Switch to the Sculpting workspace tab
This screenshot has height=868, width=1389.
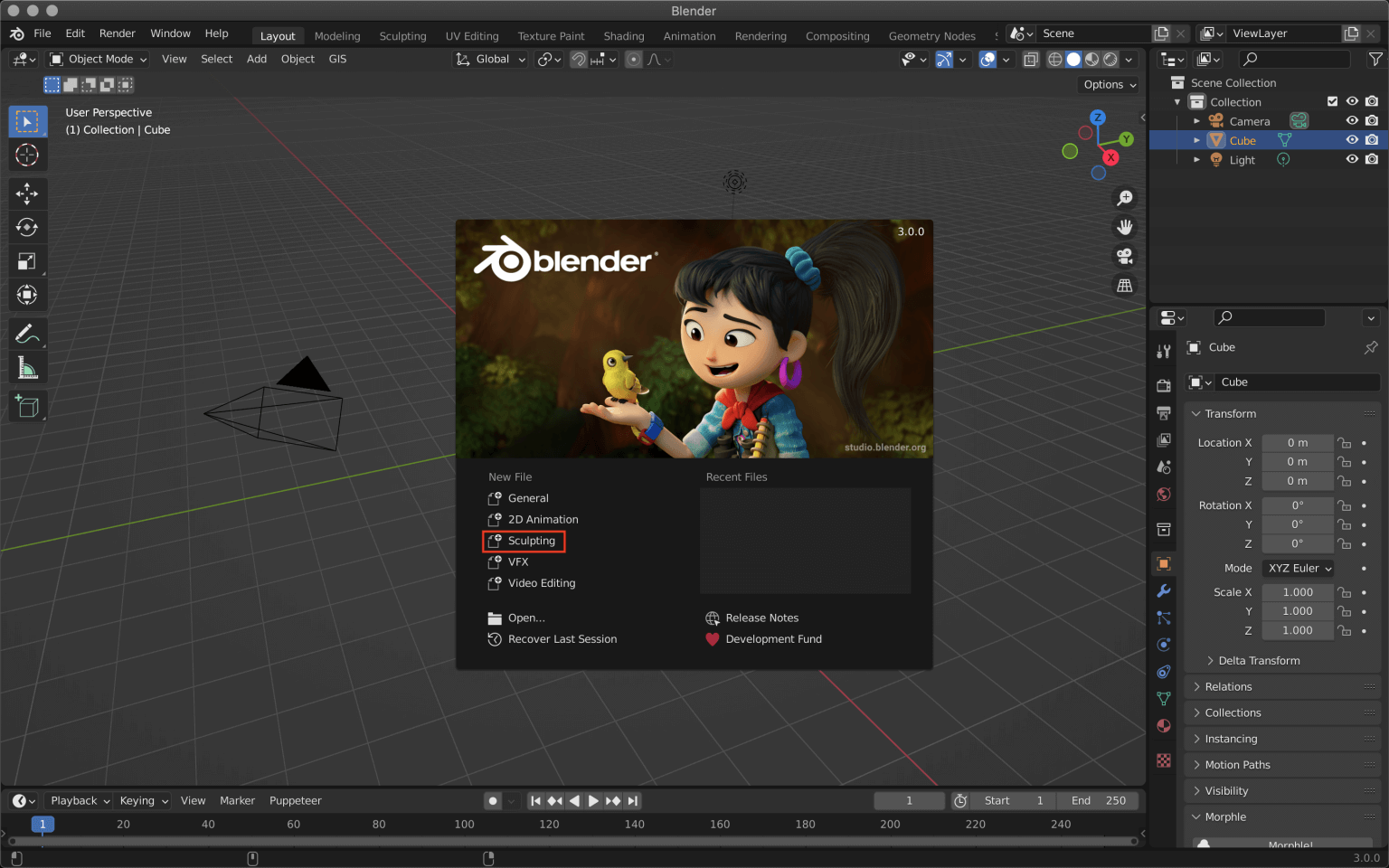(402, 36)
